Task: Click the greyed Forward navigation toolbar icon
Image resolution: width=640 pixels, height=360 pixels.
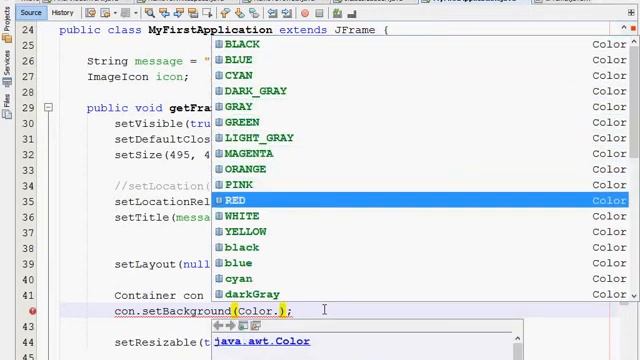Action: point(125,13)
